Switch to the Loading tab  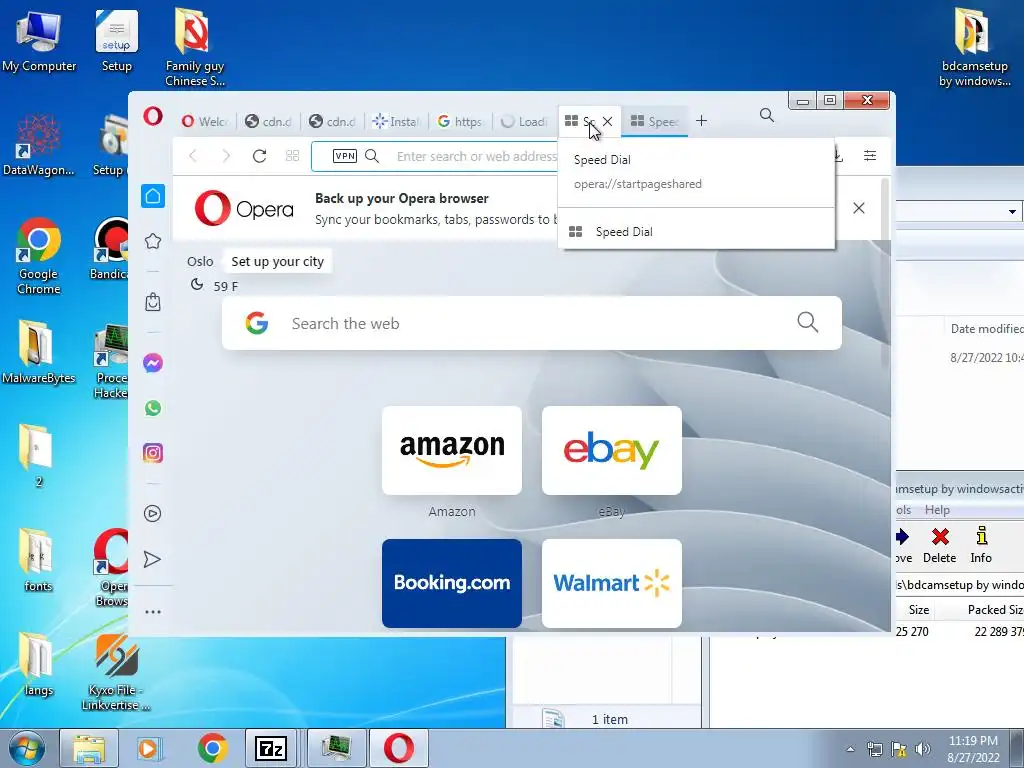(524, 121)
